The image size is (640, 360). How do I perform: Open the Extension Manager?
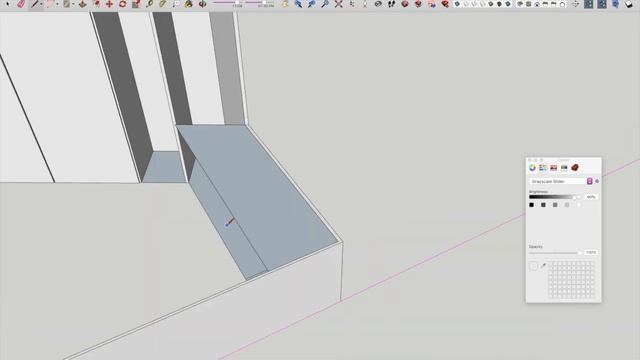pyautogui.click(x=445, y=4)
